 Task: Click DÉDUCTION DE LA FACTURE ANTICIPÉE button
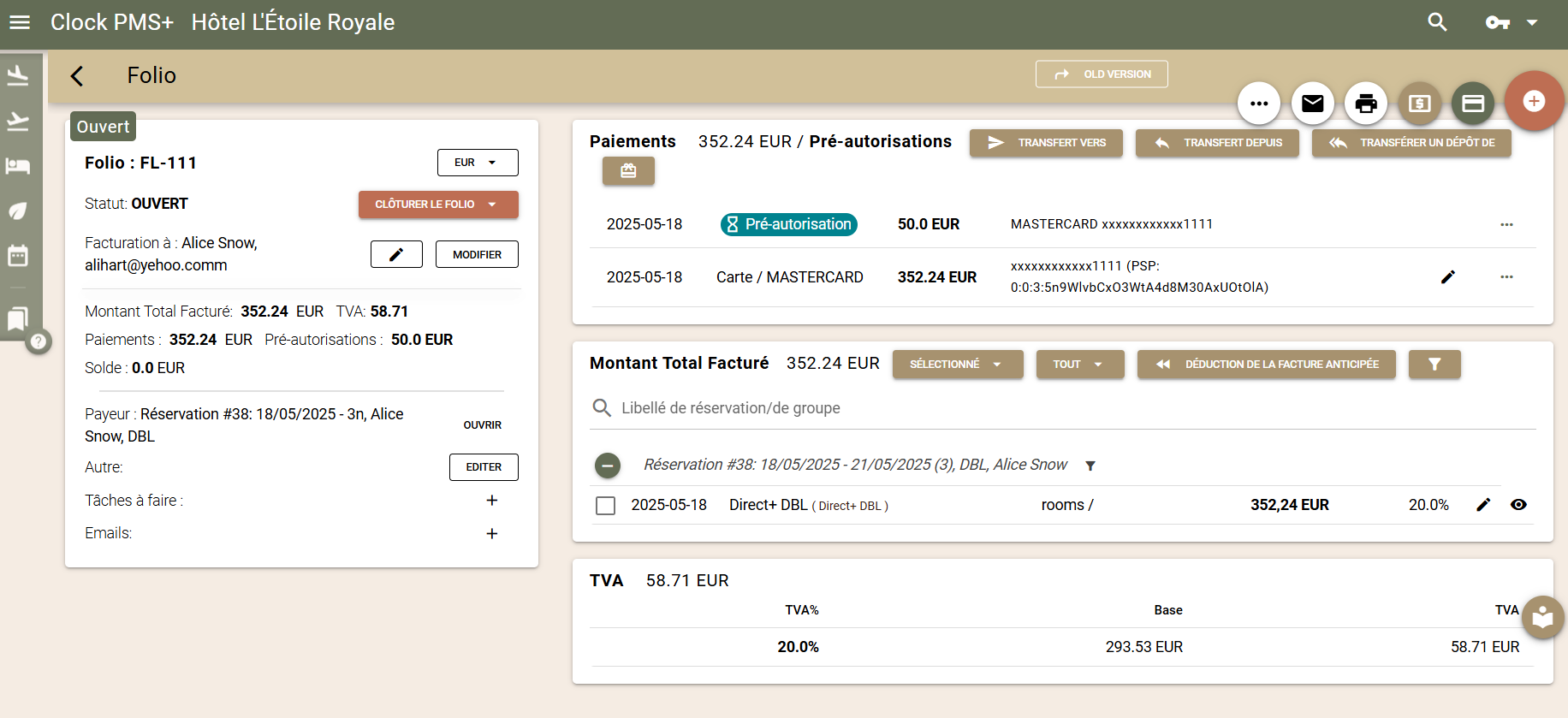[1267, 365]
